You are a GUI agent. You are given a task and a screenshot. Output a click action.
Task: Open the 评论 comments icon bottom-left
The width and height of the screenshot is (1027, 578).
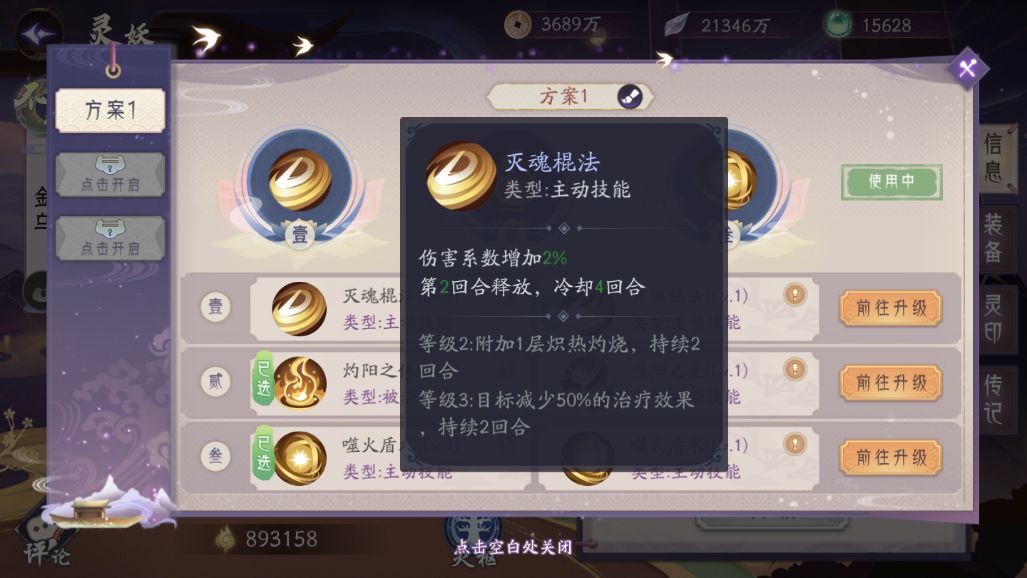point(46,547)
